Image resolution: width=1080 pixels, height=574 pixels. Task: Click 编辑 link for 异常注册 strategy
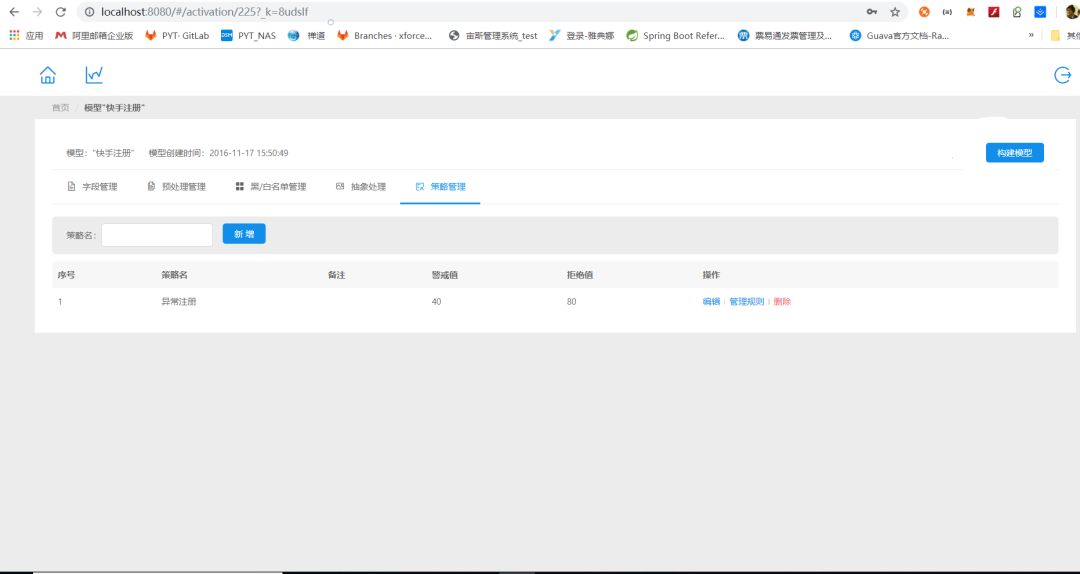(710, 302)
